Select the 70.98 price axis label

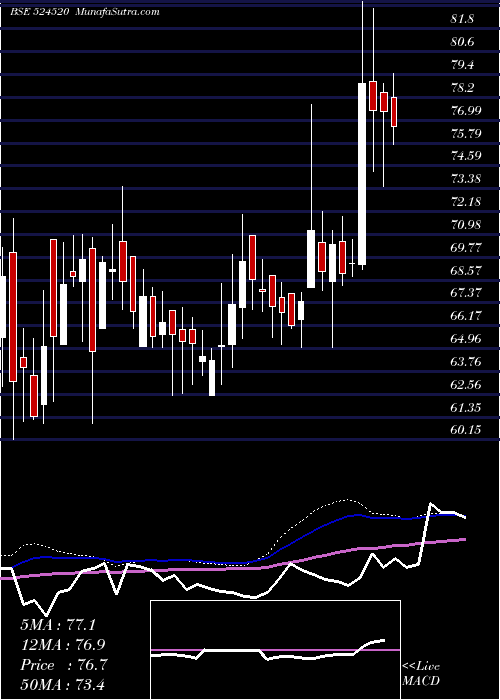[466, 225]
